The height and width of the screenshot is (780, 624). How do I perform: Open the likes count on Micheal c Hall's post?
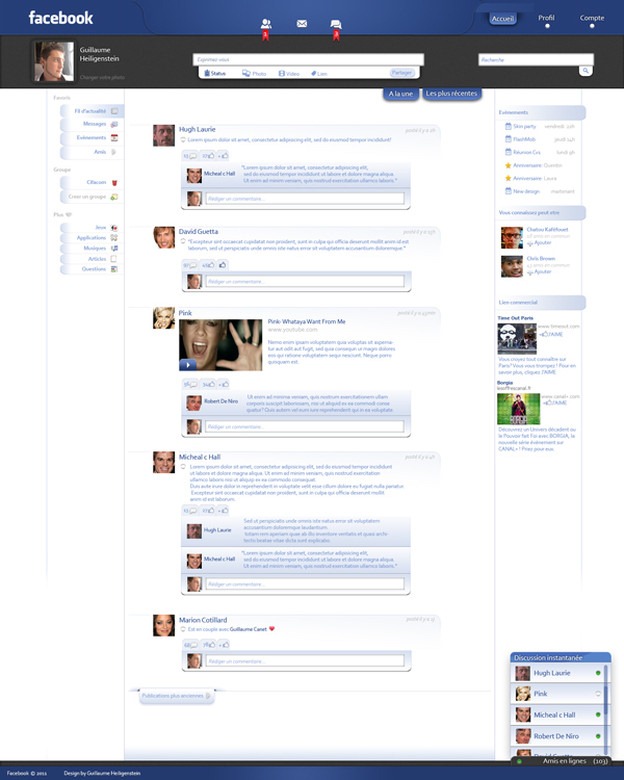click(208, 510)
